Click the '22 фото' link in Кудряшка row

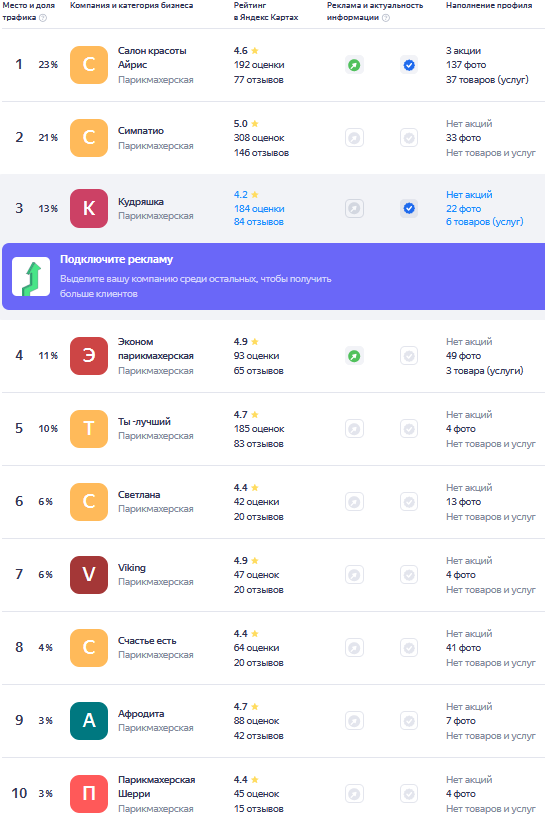click(x=463, y=209)
